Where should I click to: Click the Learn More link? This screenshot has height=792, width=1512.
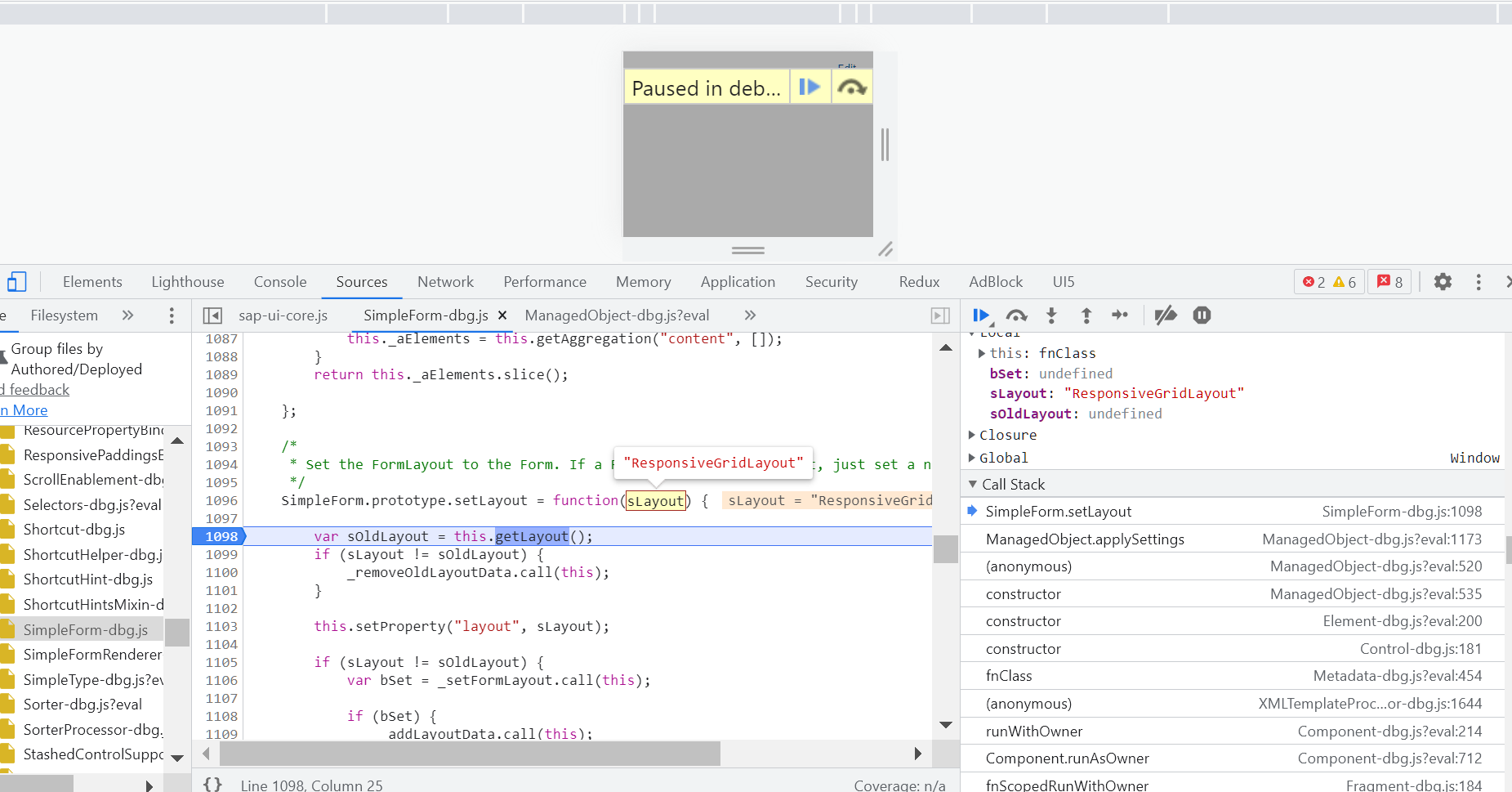click(24, 409)
